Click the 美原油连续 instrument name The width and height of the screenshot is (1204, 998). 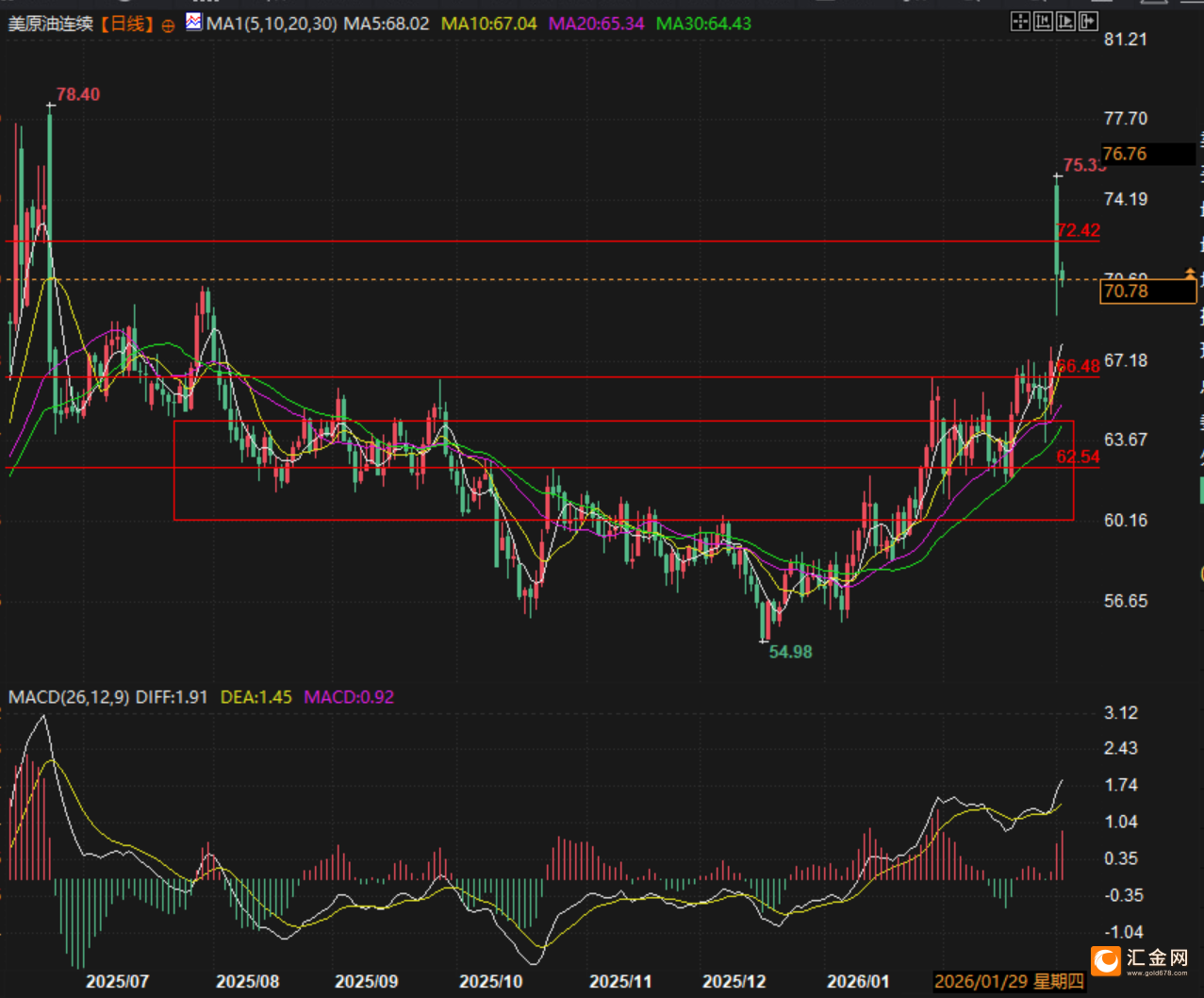tap(50, 24)
